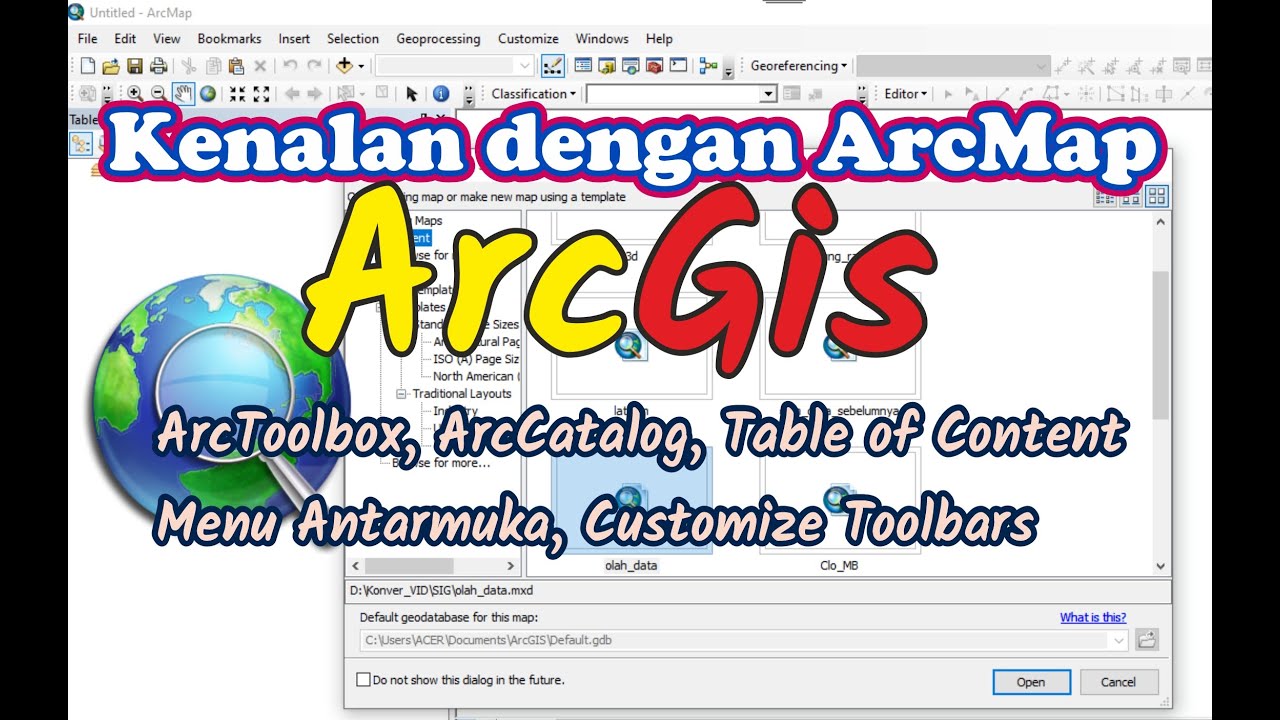Select ISO (A) Page Sizes tree item
The width and height of the screenshot is (1280, 720).
[476, 359]
